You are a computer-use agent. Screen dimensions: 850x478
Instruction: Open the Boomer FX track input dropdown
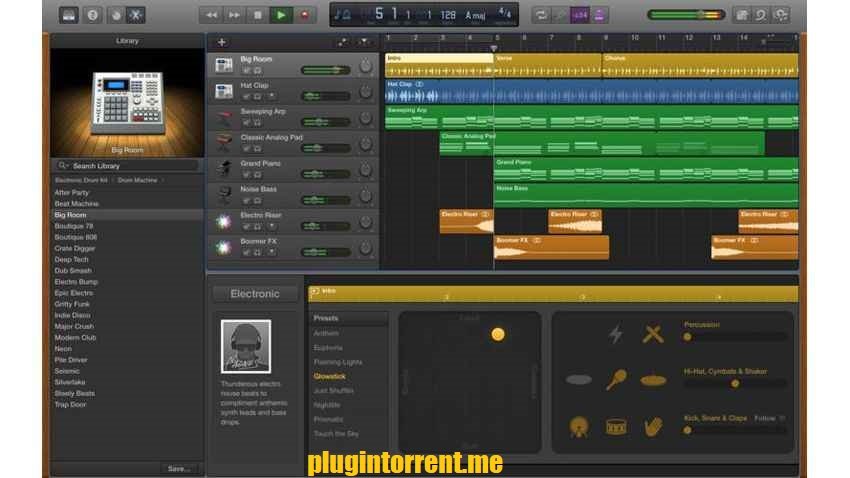272,253
